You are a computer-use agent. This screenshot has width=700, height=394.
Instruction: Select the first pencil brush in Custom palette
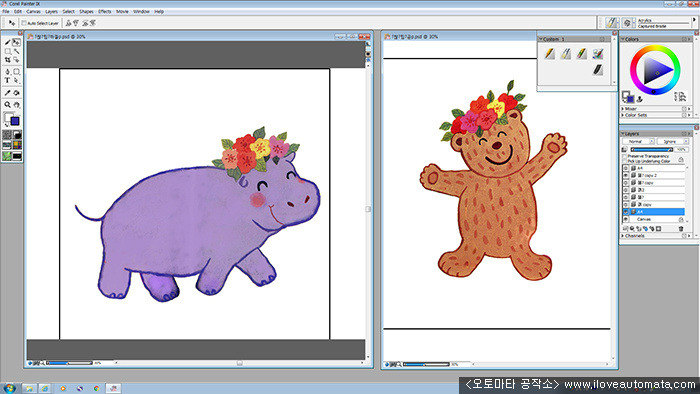pos(550,54)
